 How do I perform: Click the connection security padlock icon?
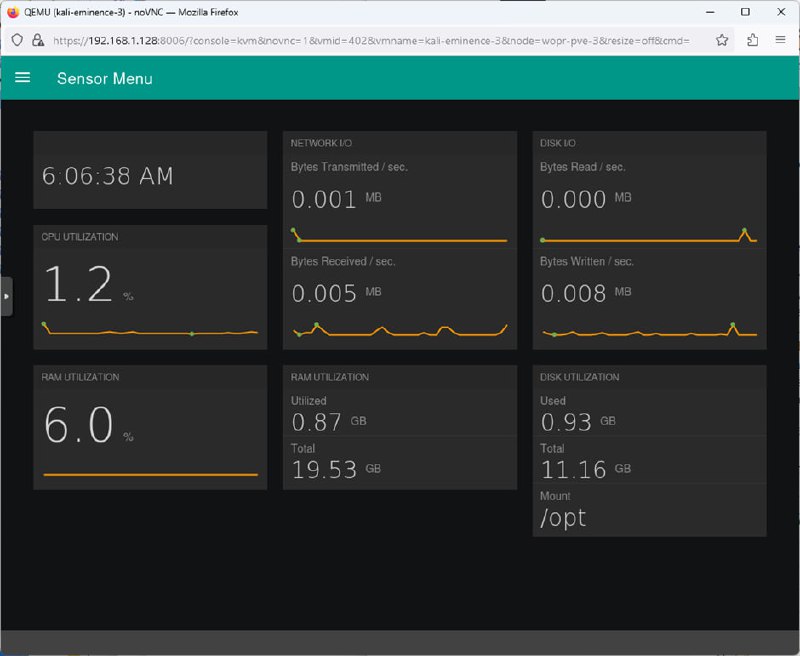tap(37, 41)
